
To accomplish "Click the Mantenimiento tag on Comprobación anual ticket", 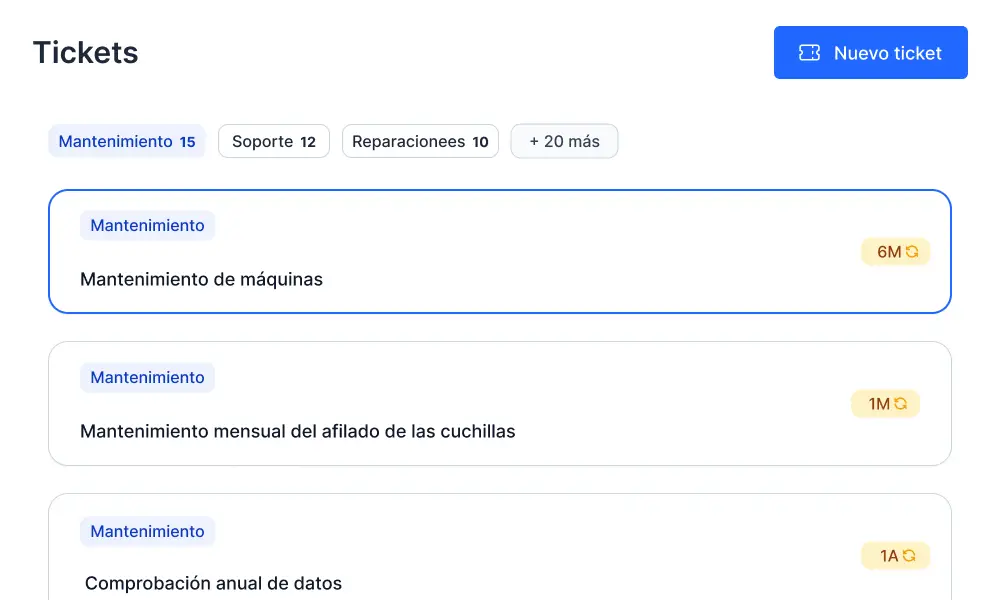I will [x=147, y=532].
